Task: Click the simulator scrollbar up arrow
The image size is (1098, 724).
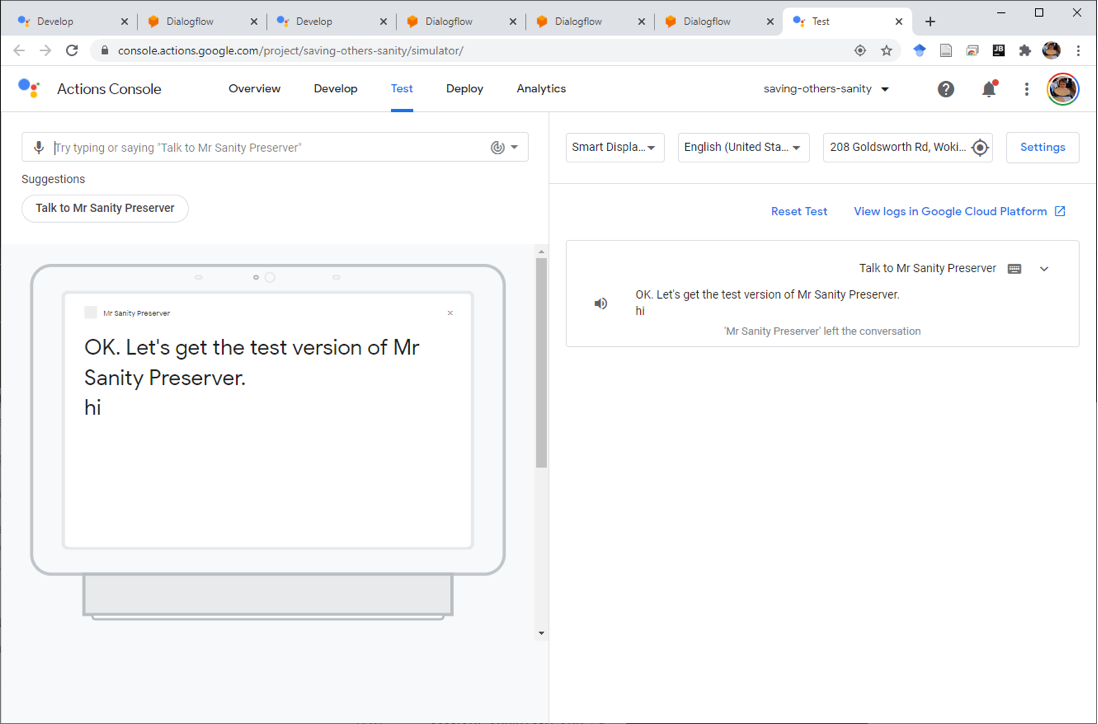Action: tap(541, 251)
